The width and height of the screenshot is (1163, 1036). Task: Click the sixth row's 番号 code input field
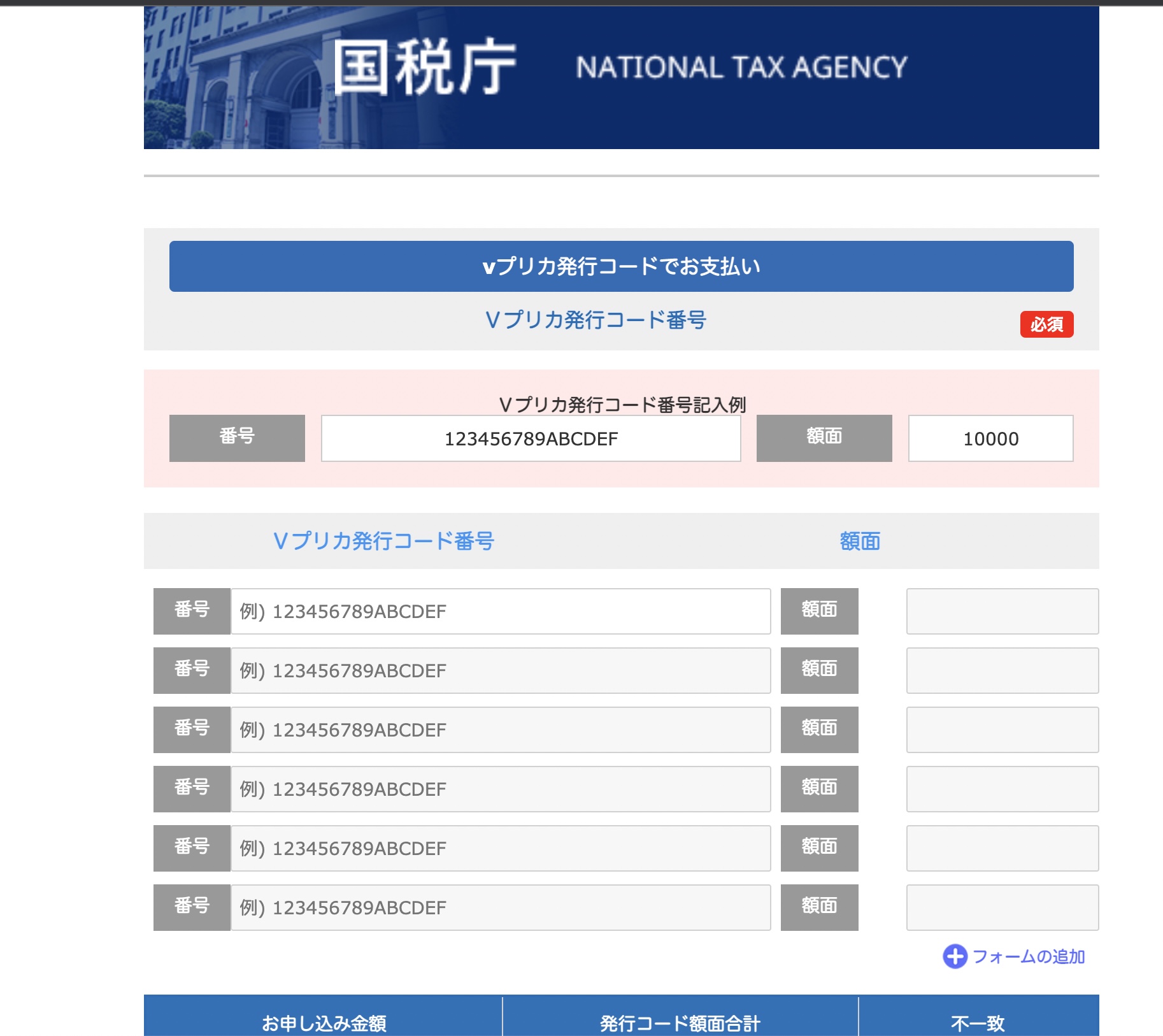pyautogui.click(x=501, y=907)
